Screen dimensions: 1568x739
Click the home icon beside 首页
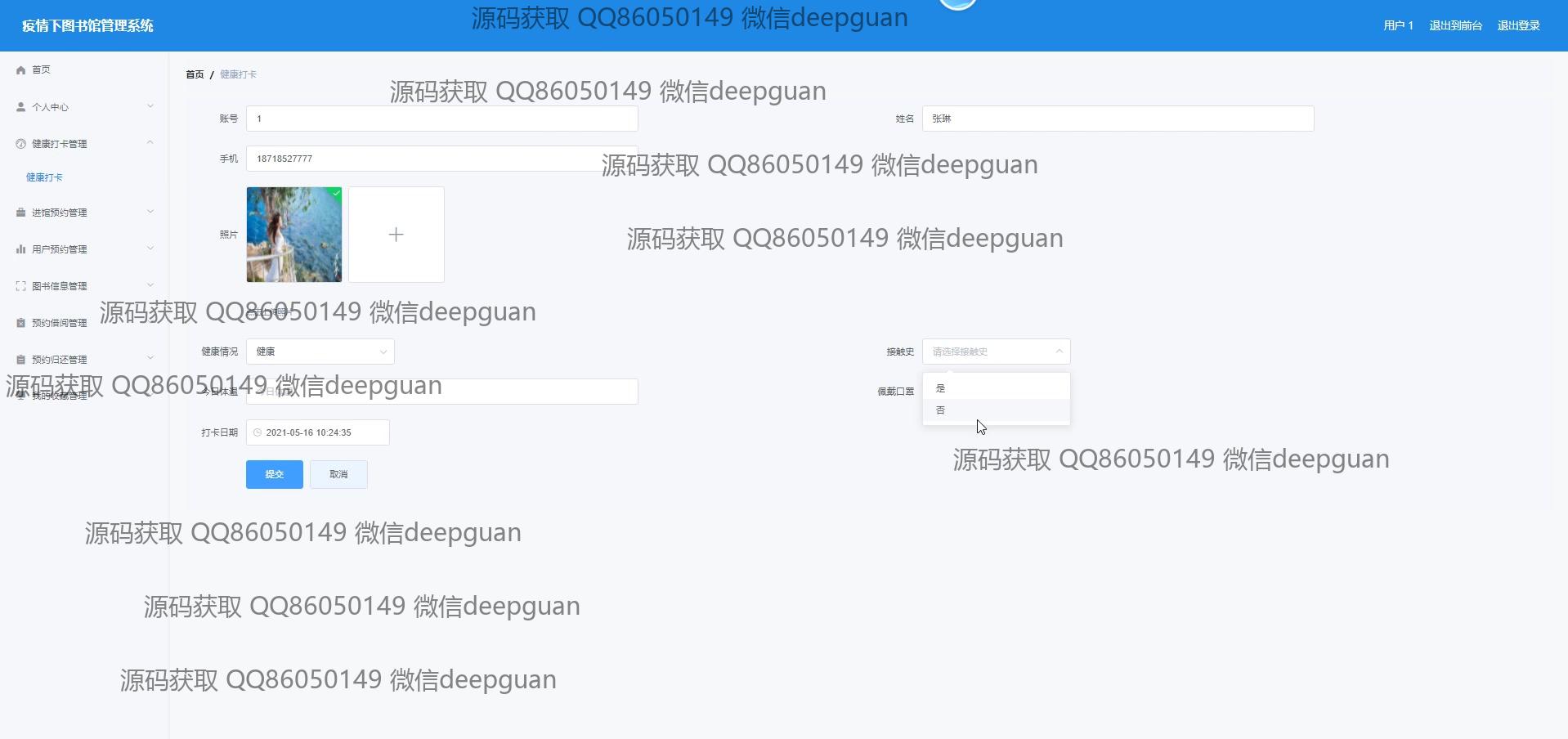21,70
